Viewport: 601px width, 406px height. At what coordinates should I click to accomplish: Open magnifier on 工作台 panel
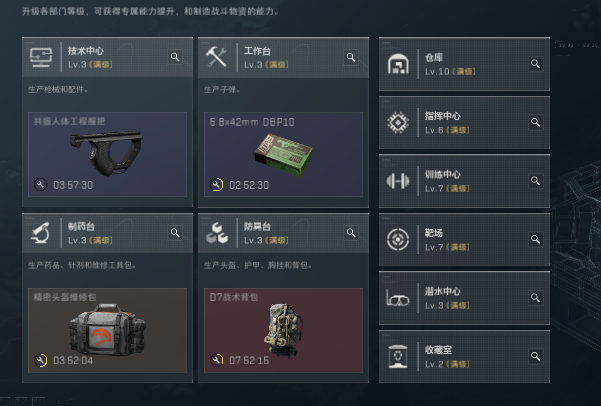click(x=351, y=57)
